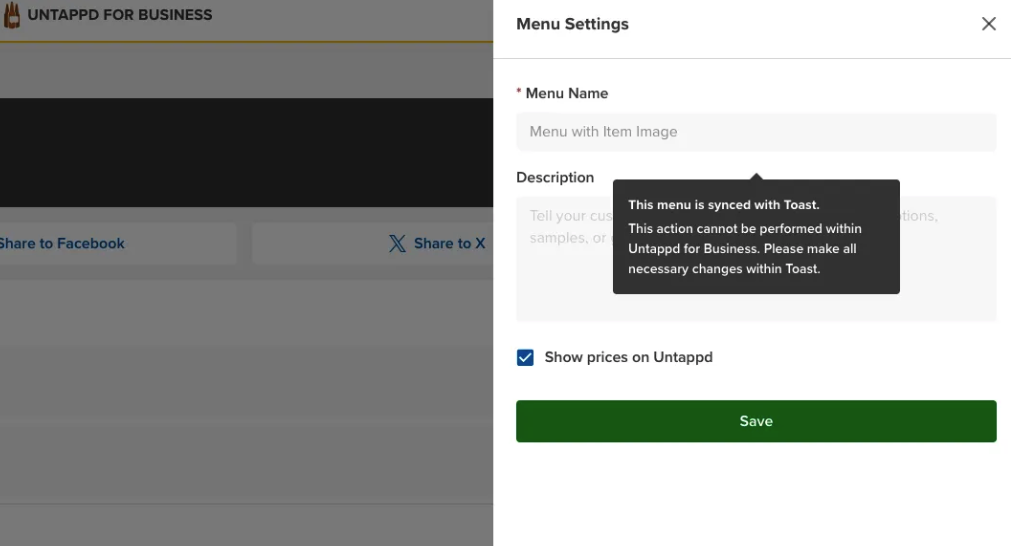This screenshot has height=546, width=1011.
Task: Toggle Show prices on Untappd checkbox
Action: [525, 357]
